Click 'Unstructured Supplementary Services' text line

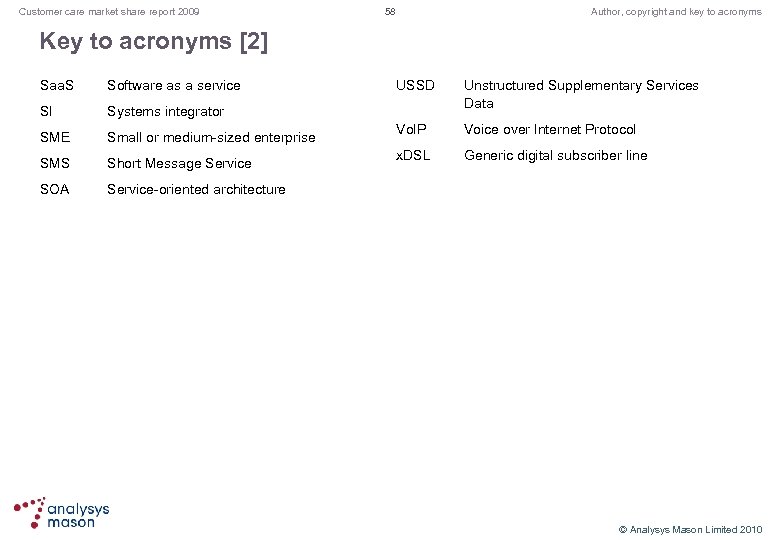[581, 86]
